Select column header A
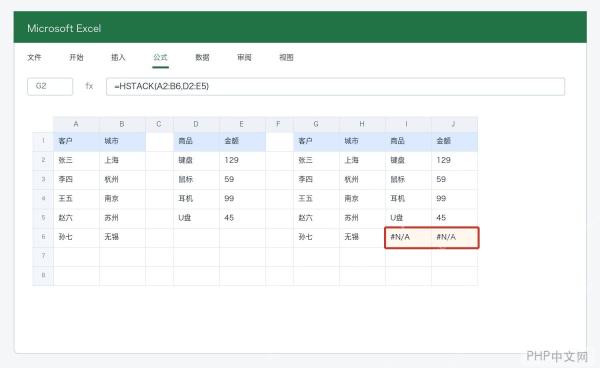Image resolution: width=600 pixels, height=368 pixels. click(x=76, y=124)
